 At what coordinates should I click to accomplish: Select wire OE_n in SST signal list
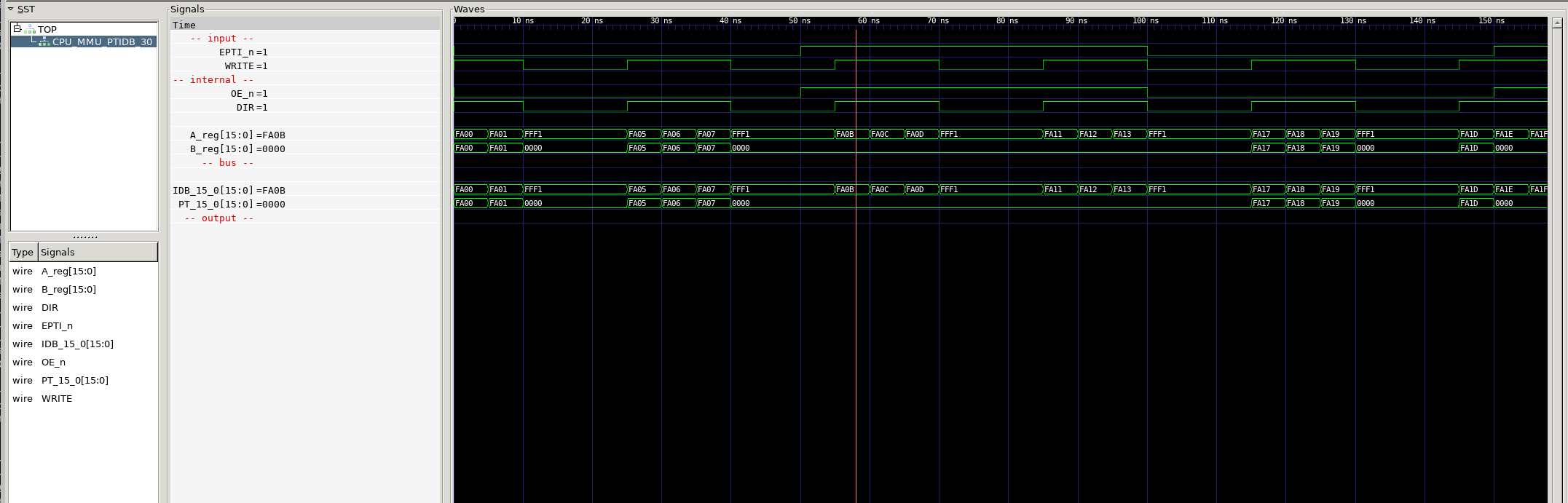[83, 362]
